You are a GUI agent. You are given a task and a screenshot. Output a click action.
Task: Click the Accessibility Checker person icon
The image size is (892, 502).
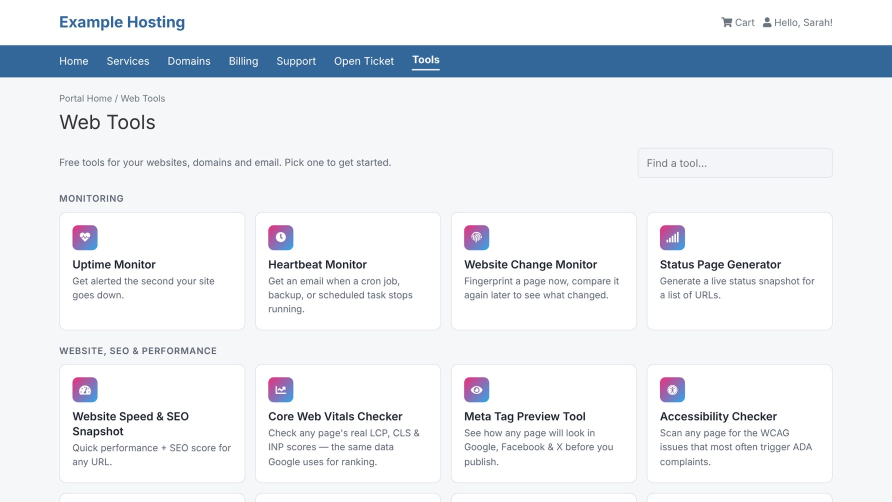[x=672, y=389]
